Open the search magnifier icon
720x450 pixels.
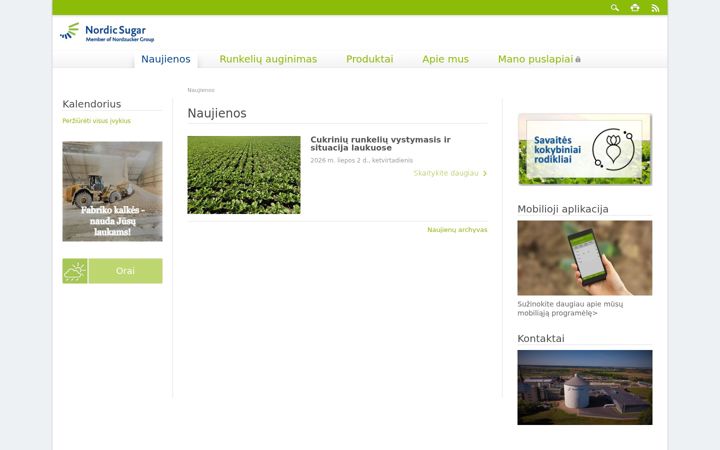[615, 8]
